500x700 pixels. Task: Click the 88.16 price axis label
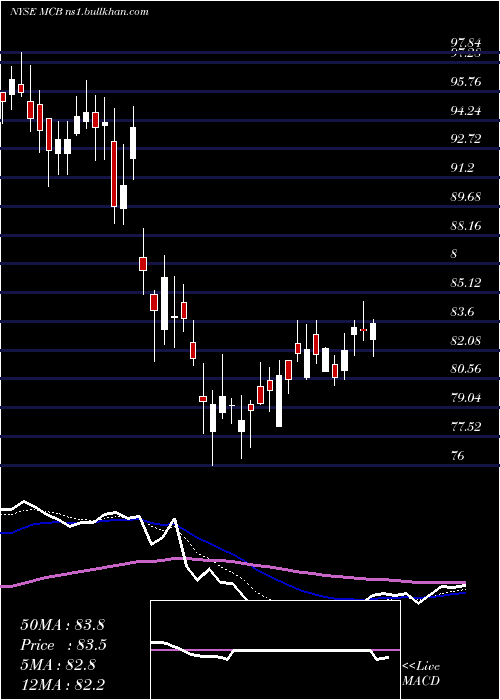pos(466,225)
